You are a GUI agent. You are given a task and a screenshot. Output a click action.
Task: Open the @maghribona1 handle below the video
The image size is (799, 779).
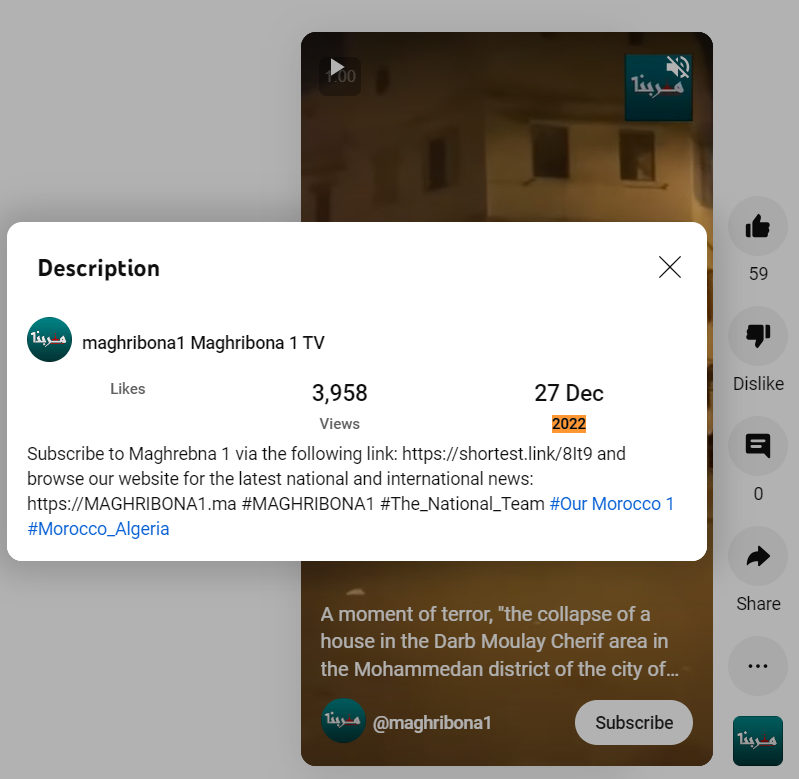[x=432, y=723]
